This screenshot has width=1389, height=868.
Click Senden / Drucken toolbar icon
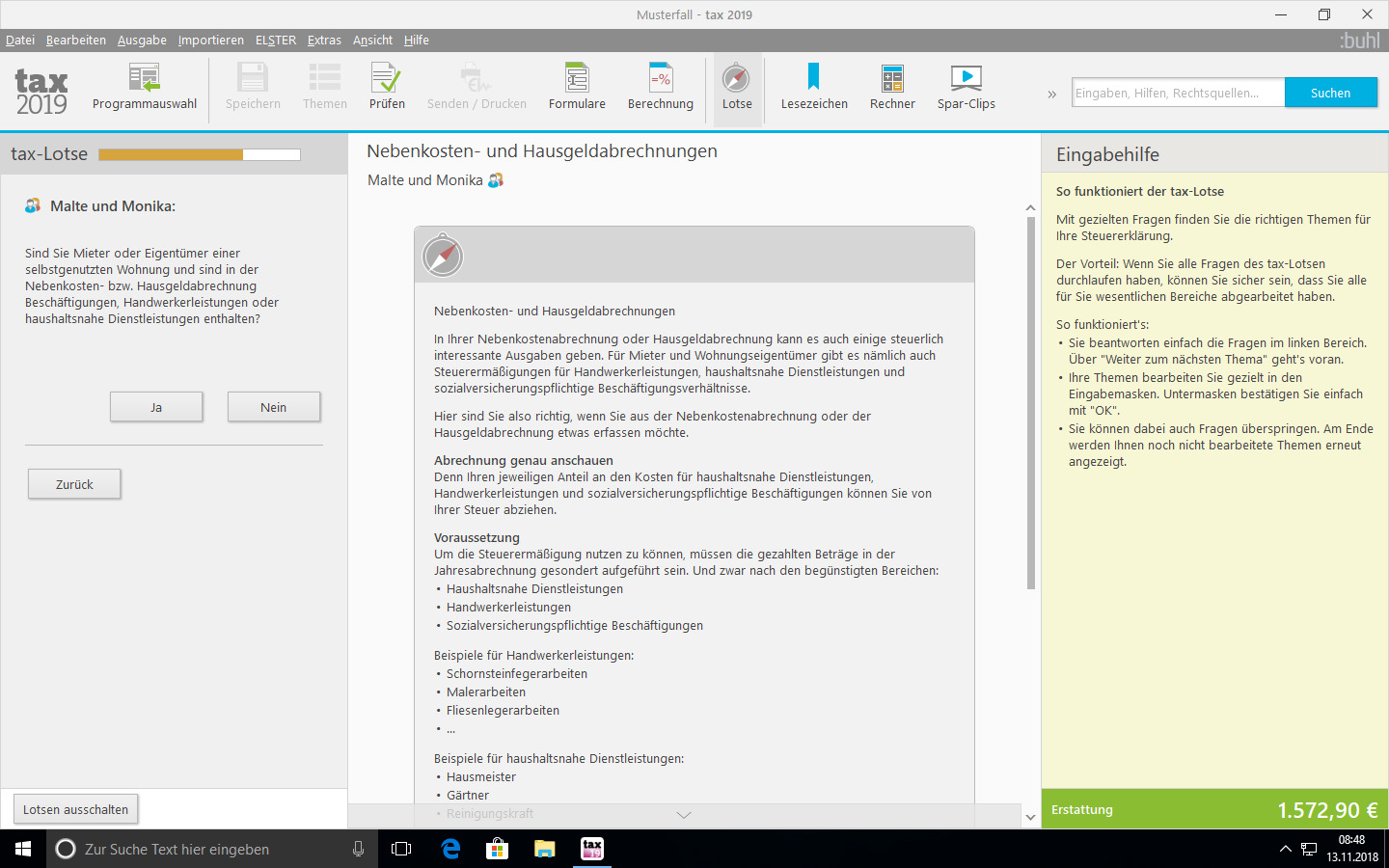pyautogui.click(x=477, y=88)
